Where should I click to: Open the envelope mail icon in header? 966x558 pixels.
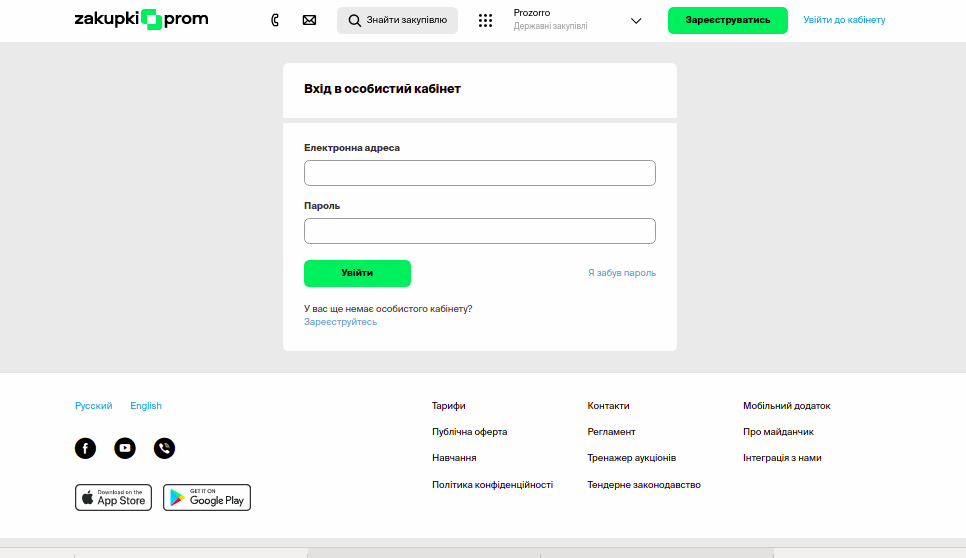(309, 20)
